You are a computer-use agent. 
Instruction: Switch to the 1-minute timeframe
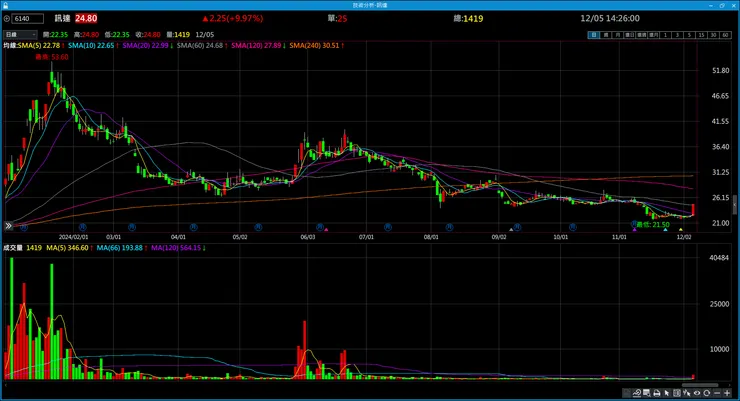pyautogui.click(x=665, y=35)
